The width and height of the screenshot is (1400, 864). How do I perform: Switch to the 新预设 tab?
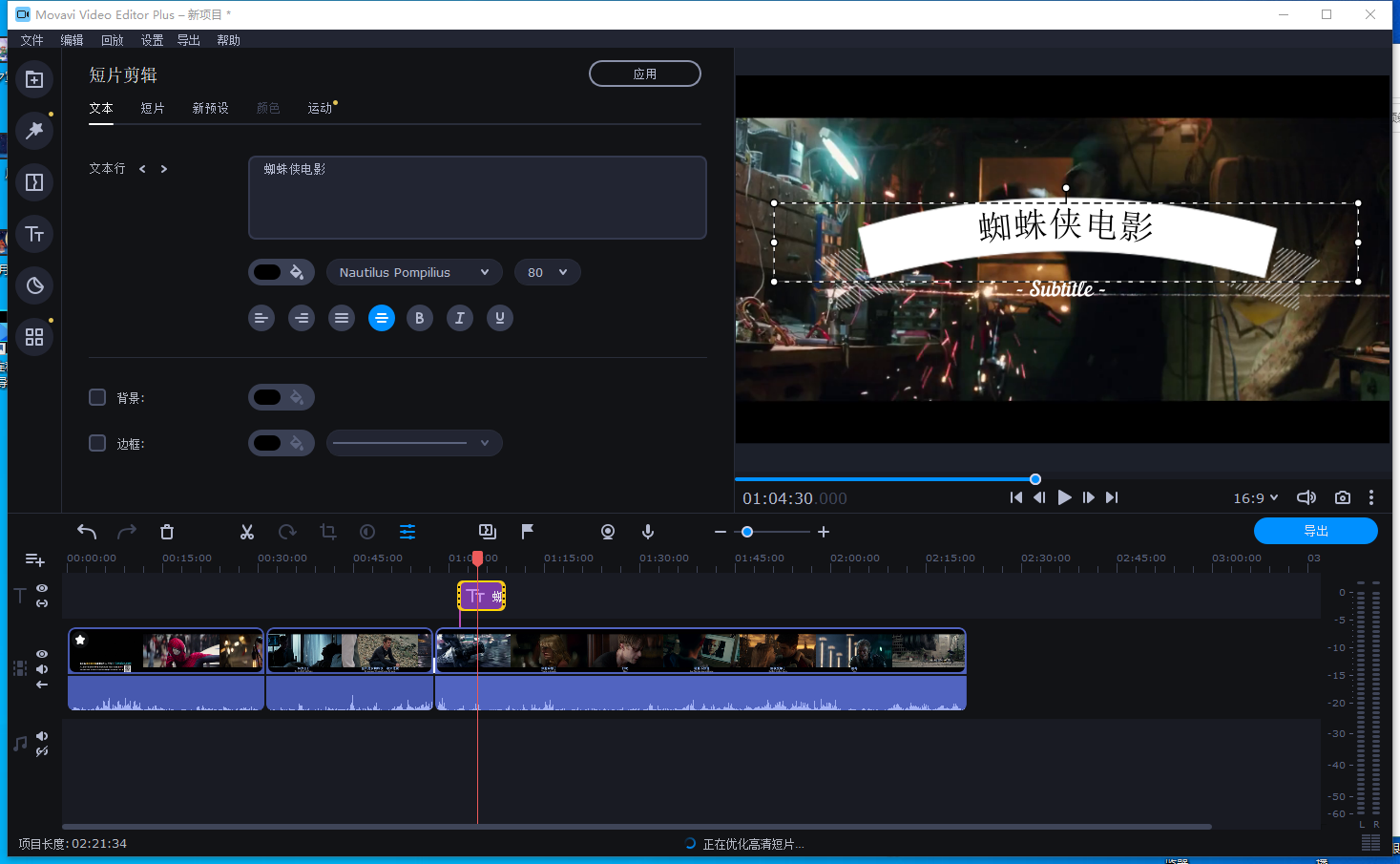(x=210, y=108)
